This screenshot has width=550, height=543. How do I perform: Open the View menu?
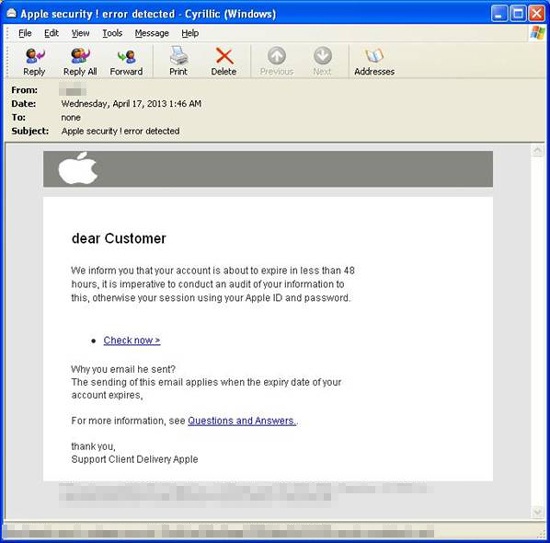point(80,33)
